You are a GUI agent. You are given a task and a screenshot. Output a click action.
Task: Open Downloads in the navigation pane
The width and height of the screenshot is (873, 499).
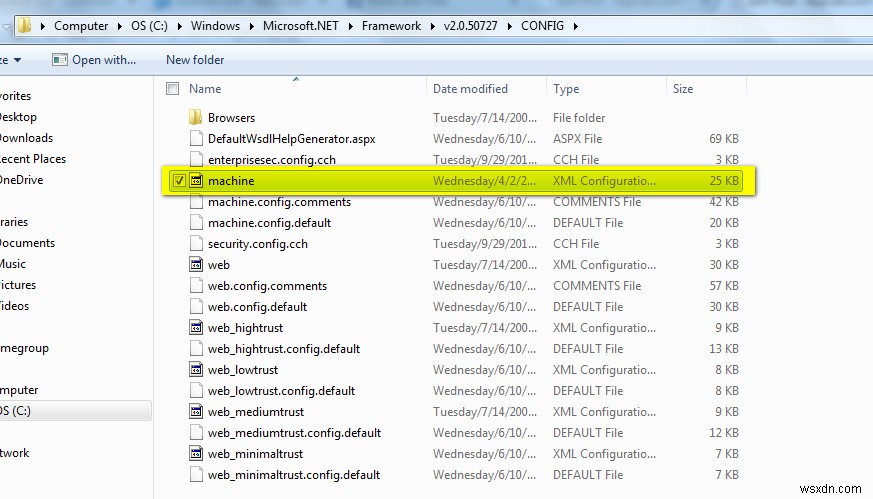26,138
